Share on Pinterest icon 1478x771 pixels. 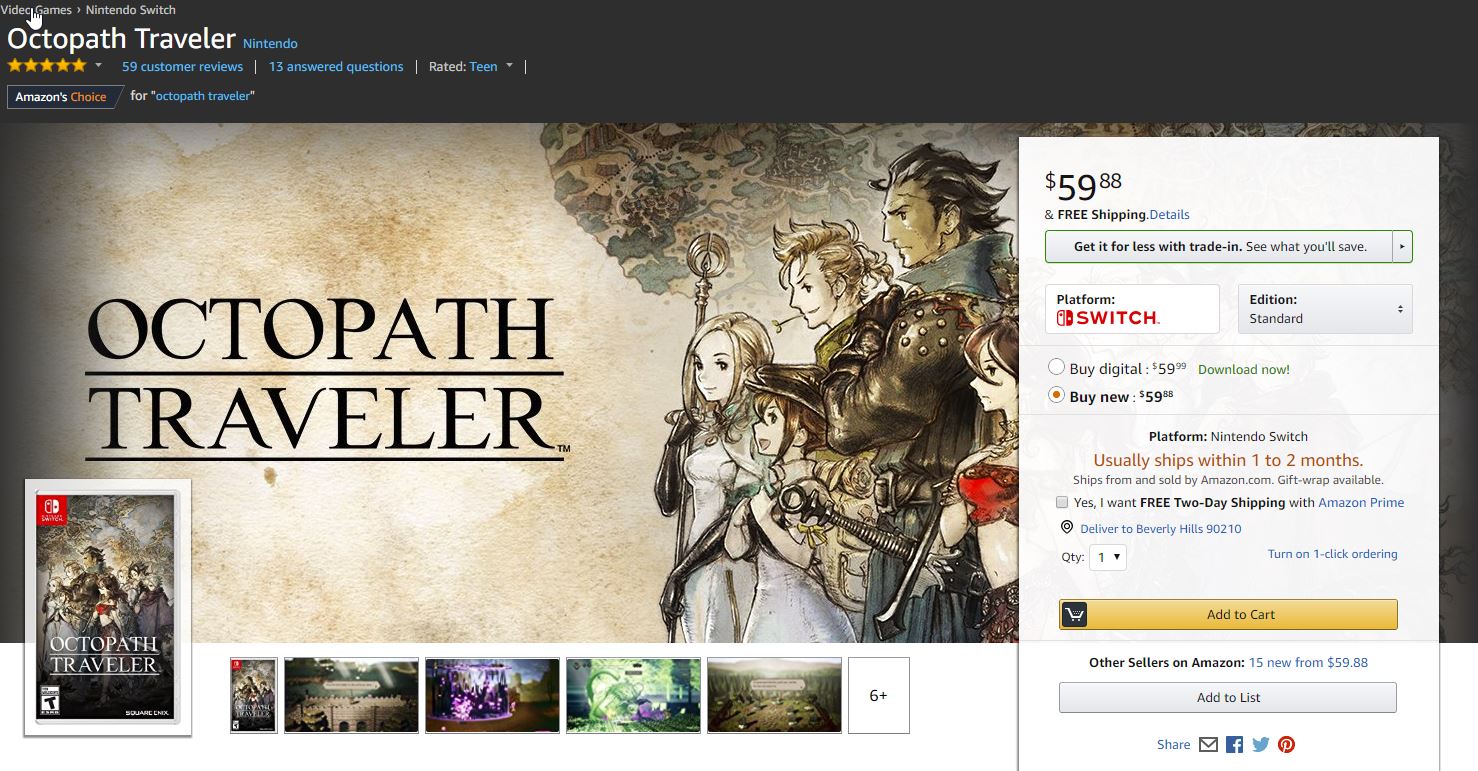(x=1286, y=745)
